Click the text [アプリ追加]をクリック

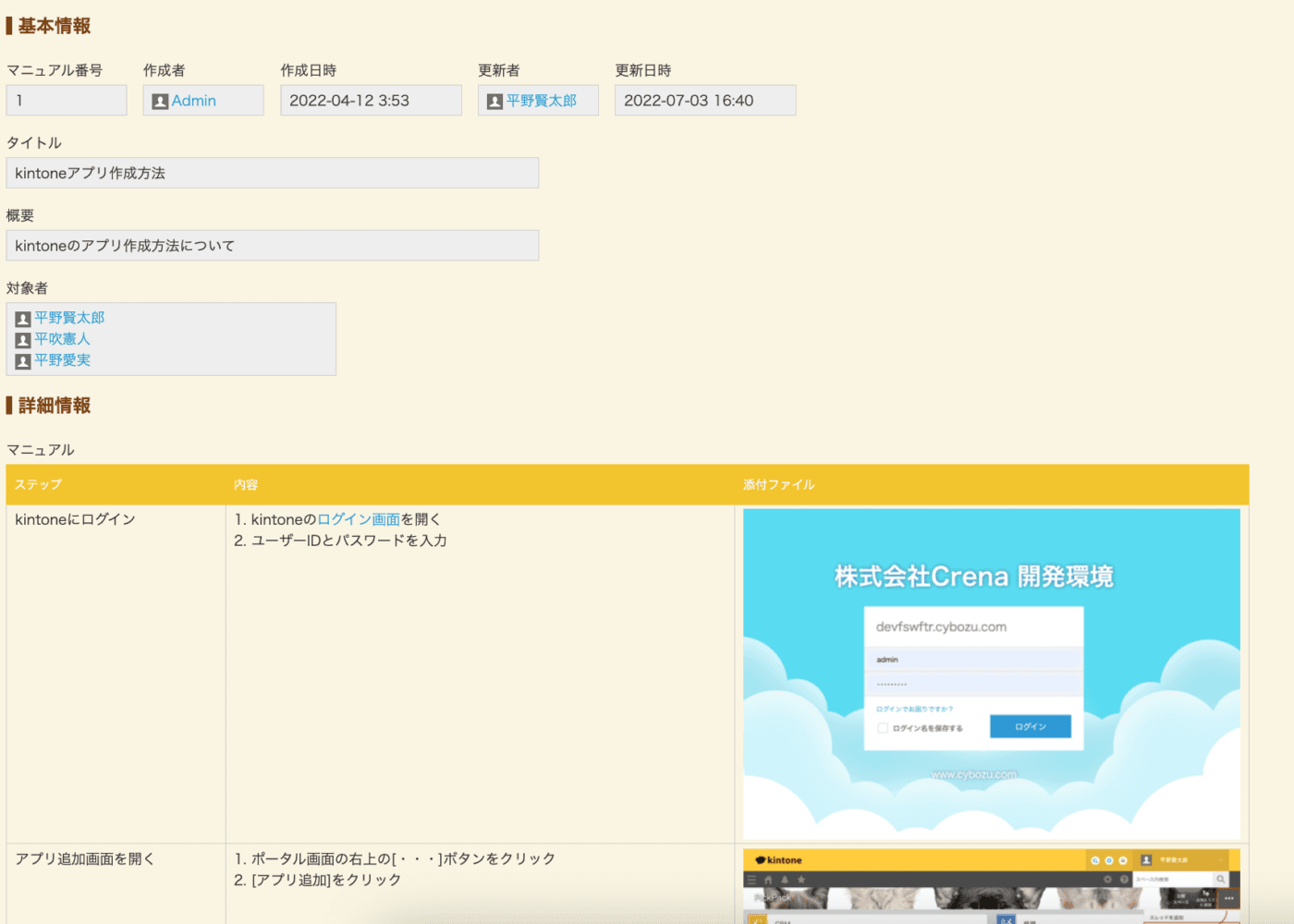click(326, 880)
